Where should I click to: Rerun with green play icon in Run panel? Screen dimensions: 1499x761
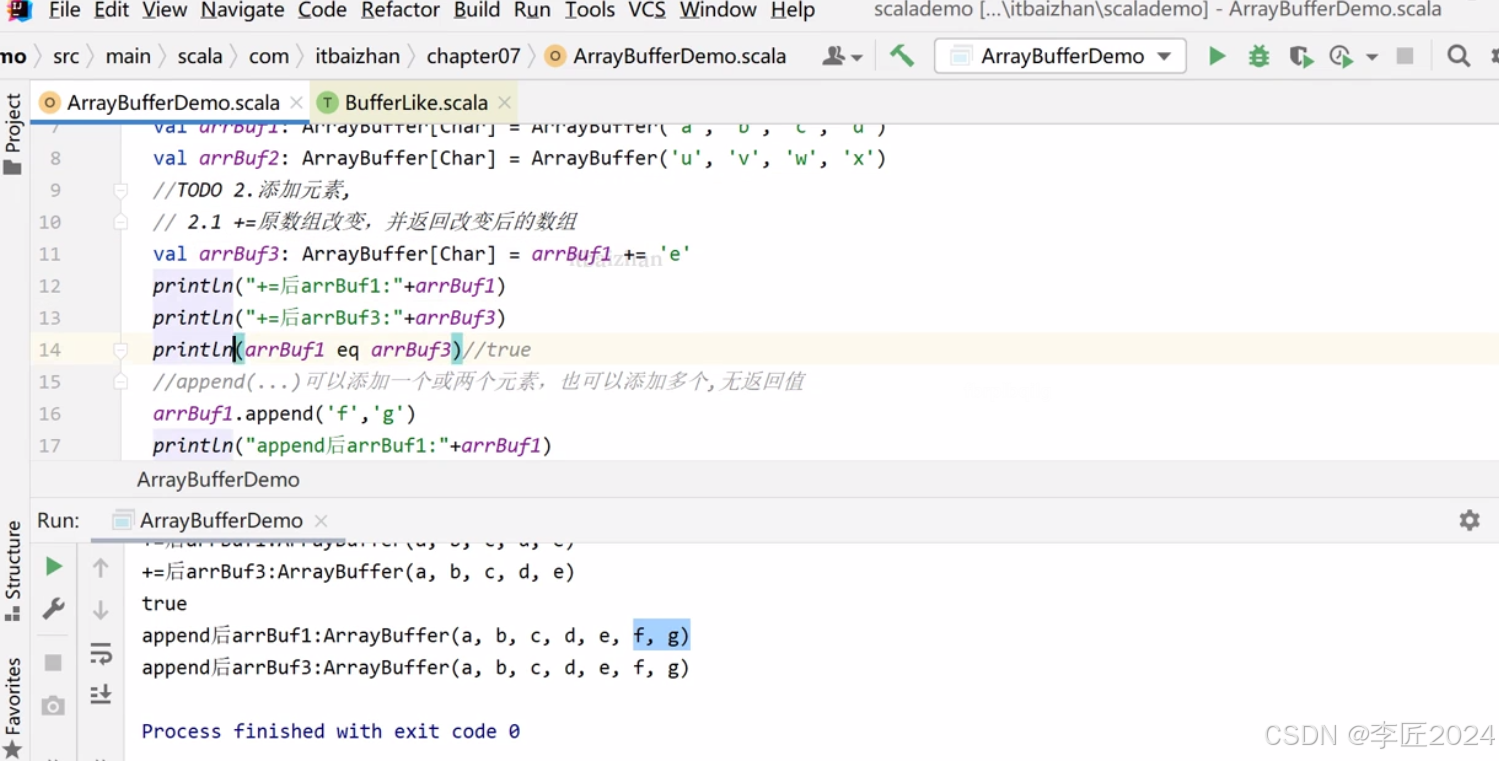pyautogui.click(x=54, y=567)
